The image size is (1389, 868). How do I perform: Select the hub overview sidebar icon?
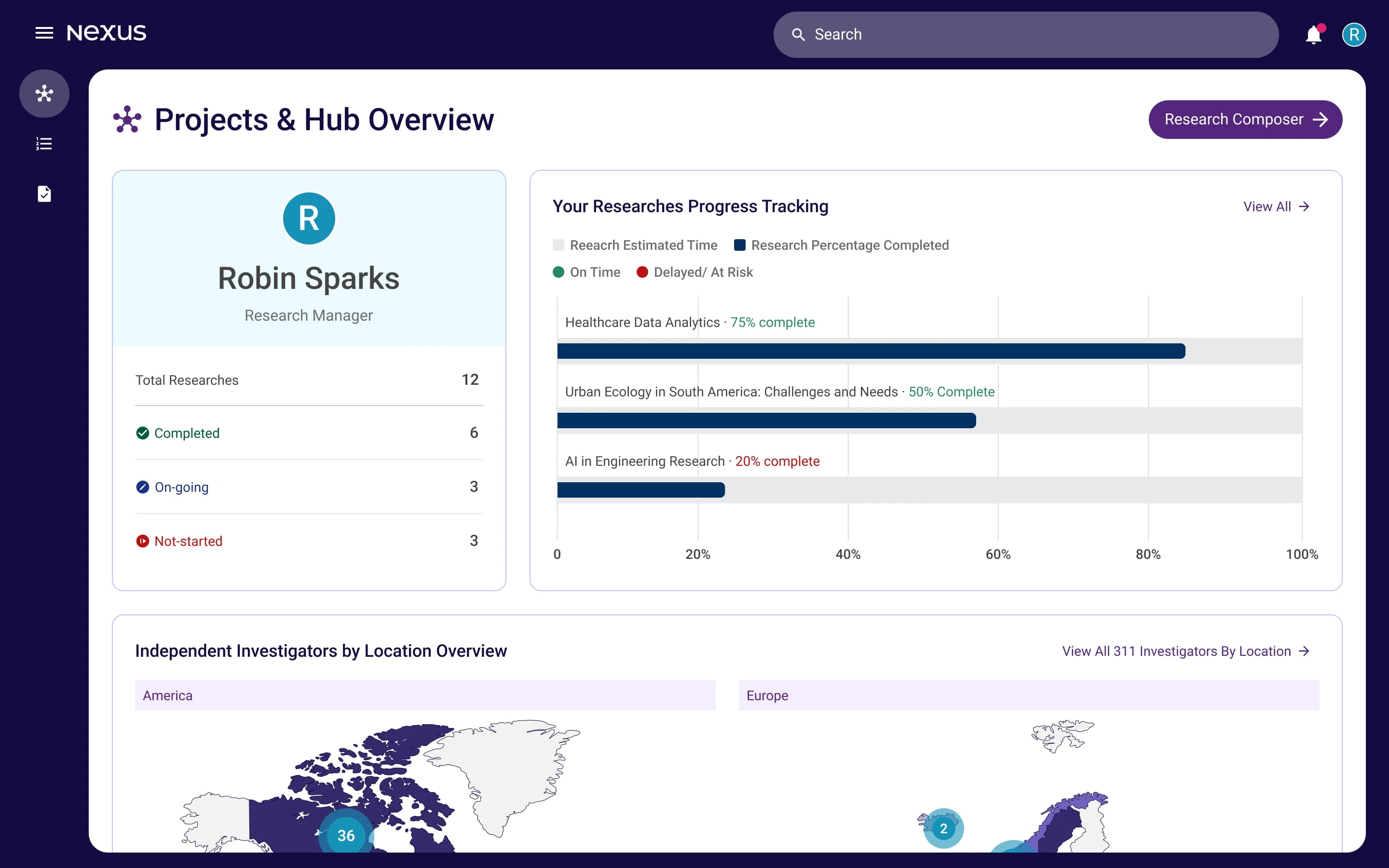coord(44,94)
